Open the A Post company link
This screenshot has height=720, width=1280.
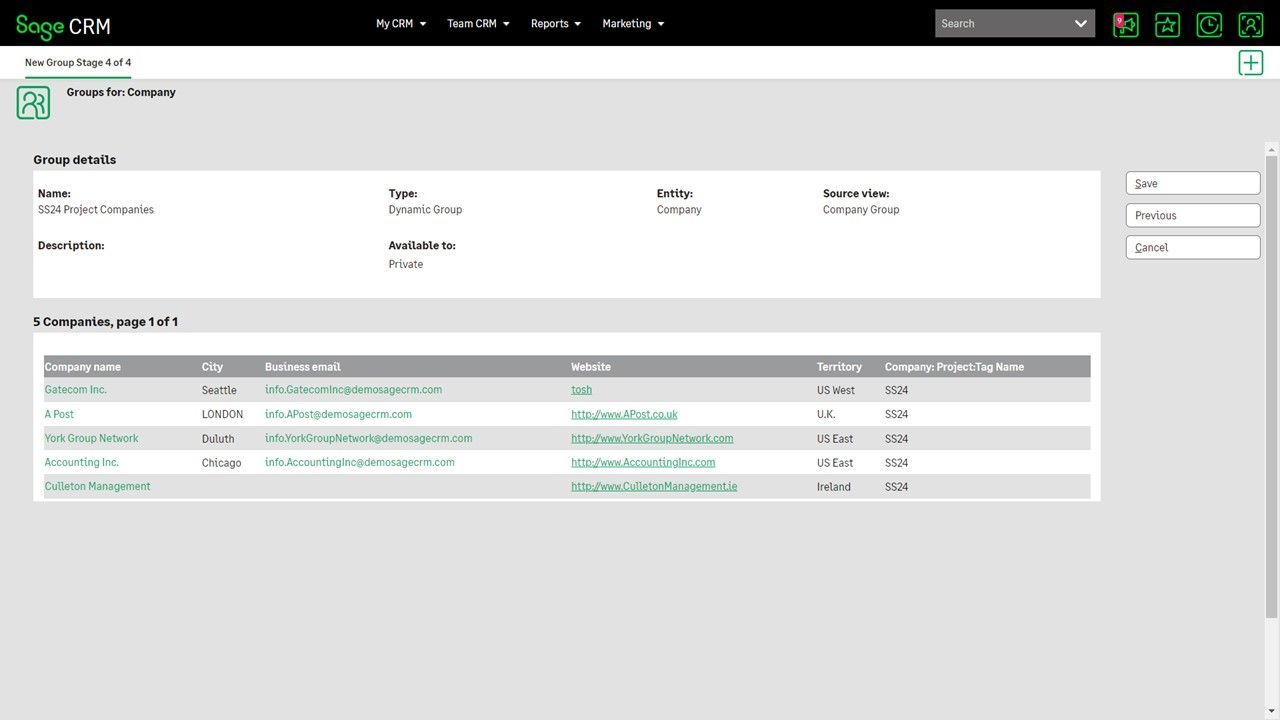pos(59,414)
